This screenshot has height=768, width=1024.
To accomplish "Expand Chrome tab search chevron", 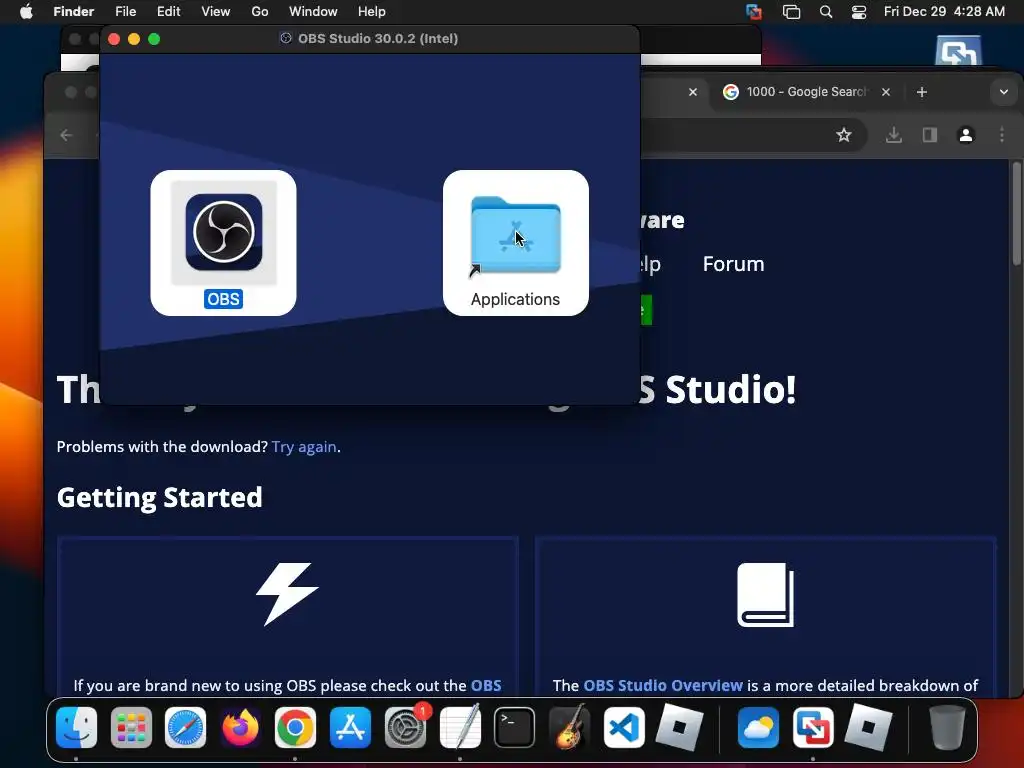I will pyautogui.click(x=1004, y=92).
